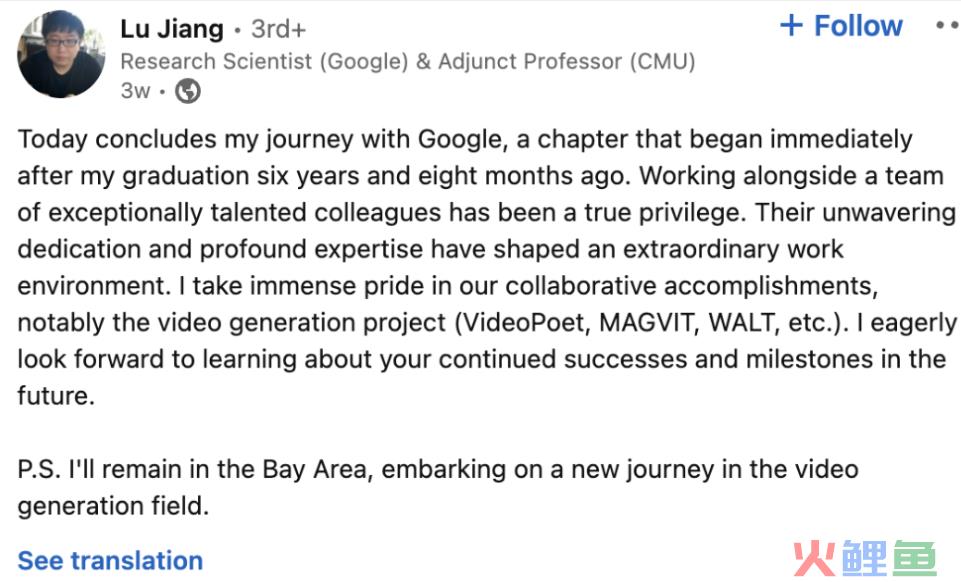
Task: Click the Research Scientist (Google) headline
Action: pyautogui.click(x=264, y=61)
